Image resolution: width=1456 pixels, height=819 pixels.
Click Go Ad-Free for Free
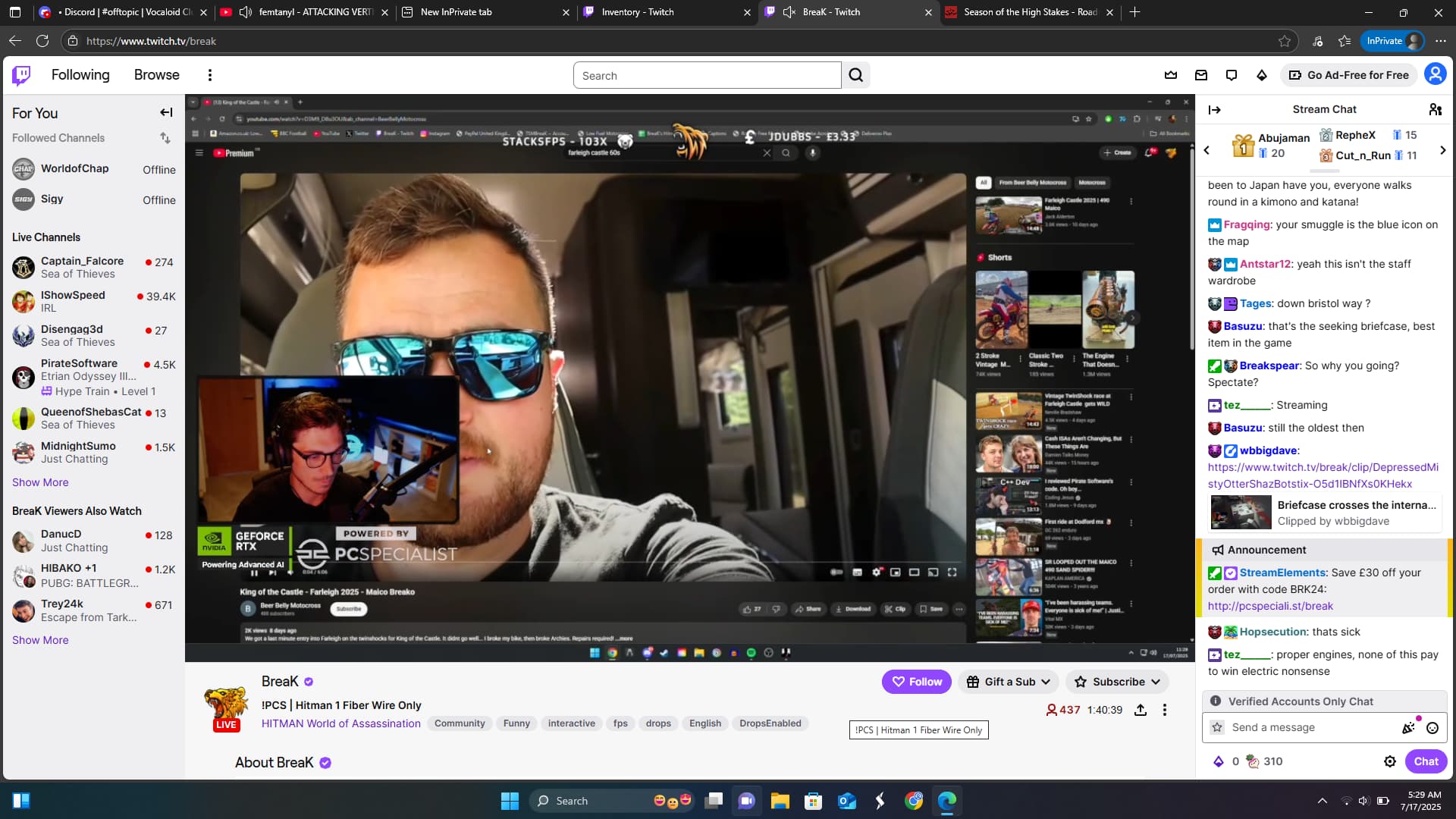pos(1349,75)
